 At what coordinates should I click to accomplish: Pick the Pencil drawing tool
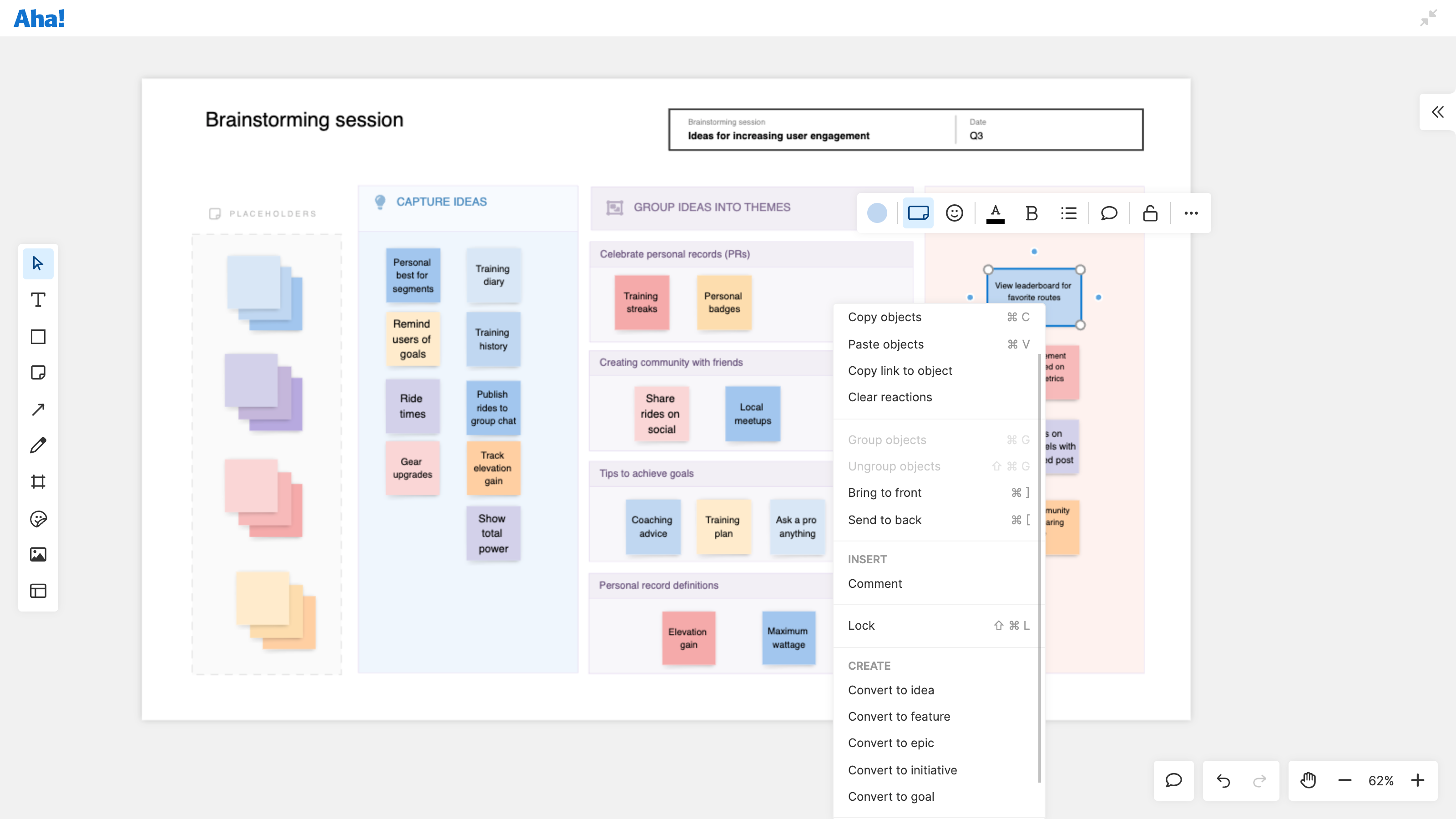[x=38, y=445]
